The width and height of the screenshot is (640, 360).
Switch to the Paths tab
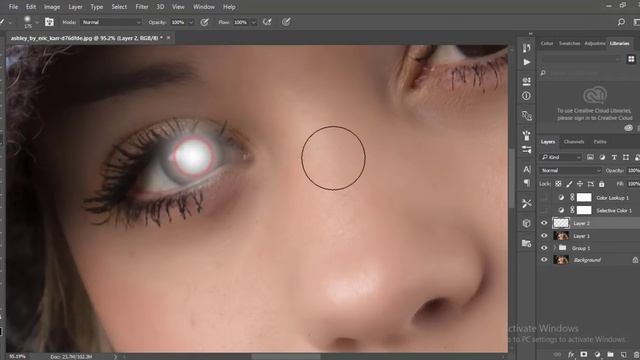click(x=600, y=142)
